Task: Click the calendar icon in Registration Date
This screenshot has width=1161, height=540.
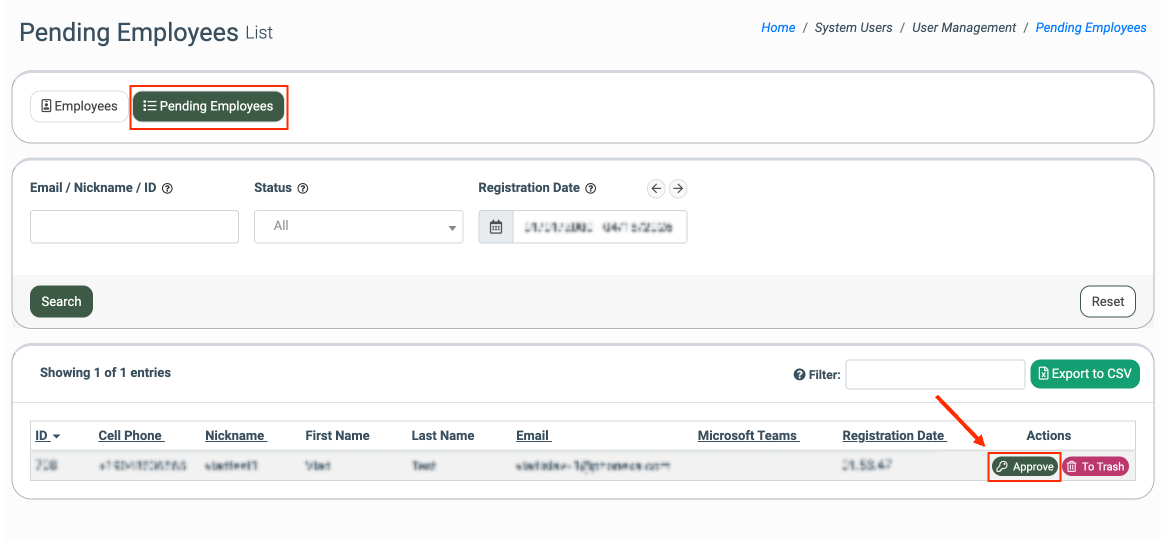Action: click(x=496, y=227)
